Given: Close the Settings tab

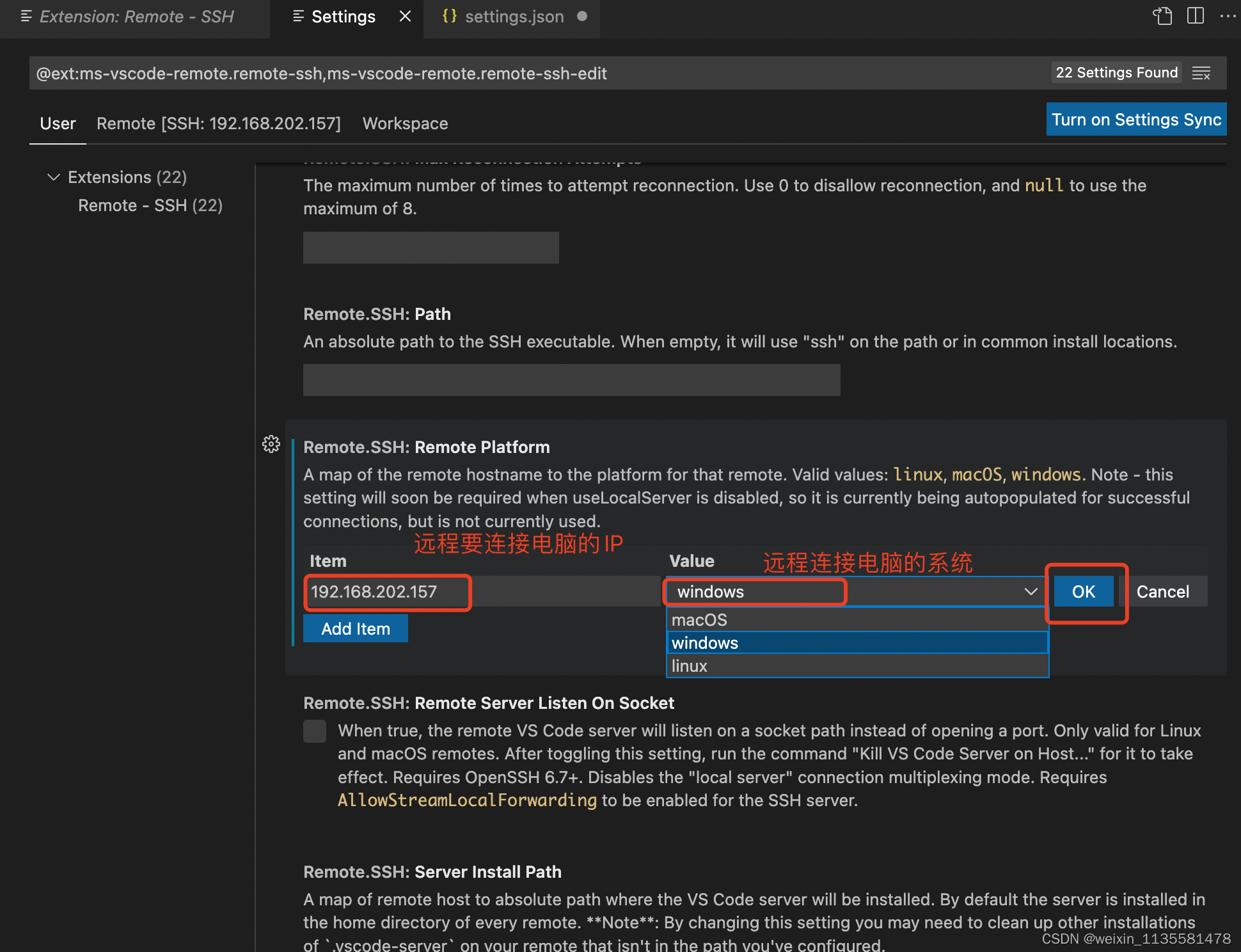Looking at the screenshot, I should [x=405, y=16].
